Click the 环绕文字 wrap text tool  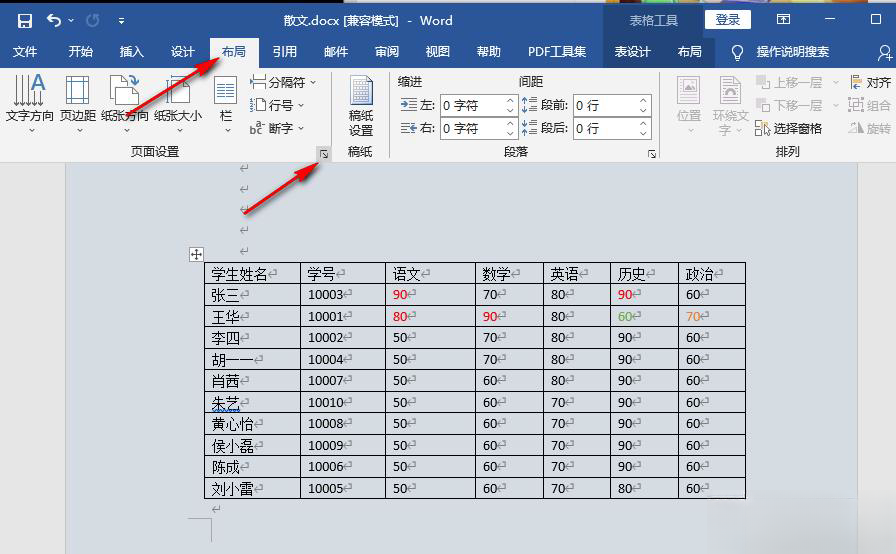(730, 105)
